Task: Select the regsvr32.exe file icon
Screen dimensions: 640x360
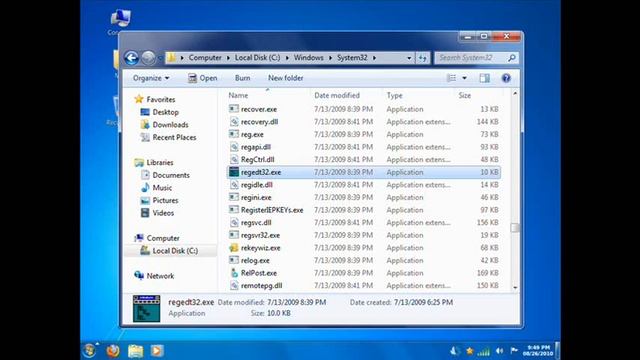Action: (x=233, y=235)
